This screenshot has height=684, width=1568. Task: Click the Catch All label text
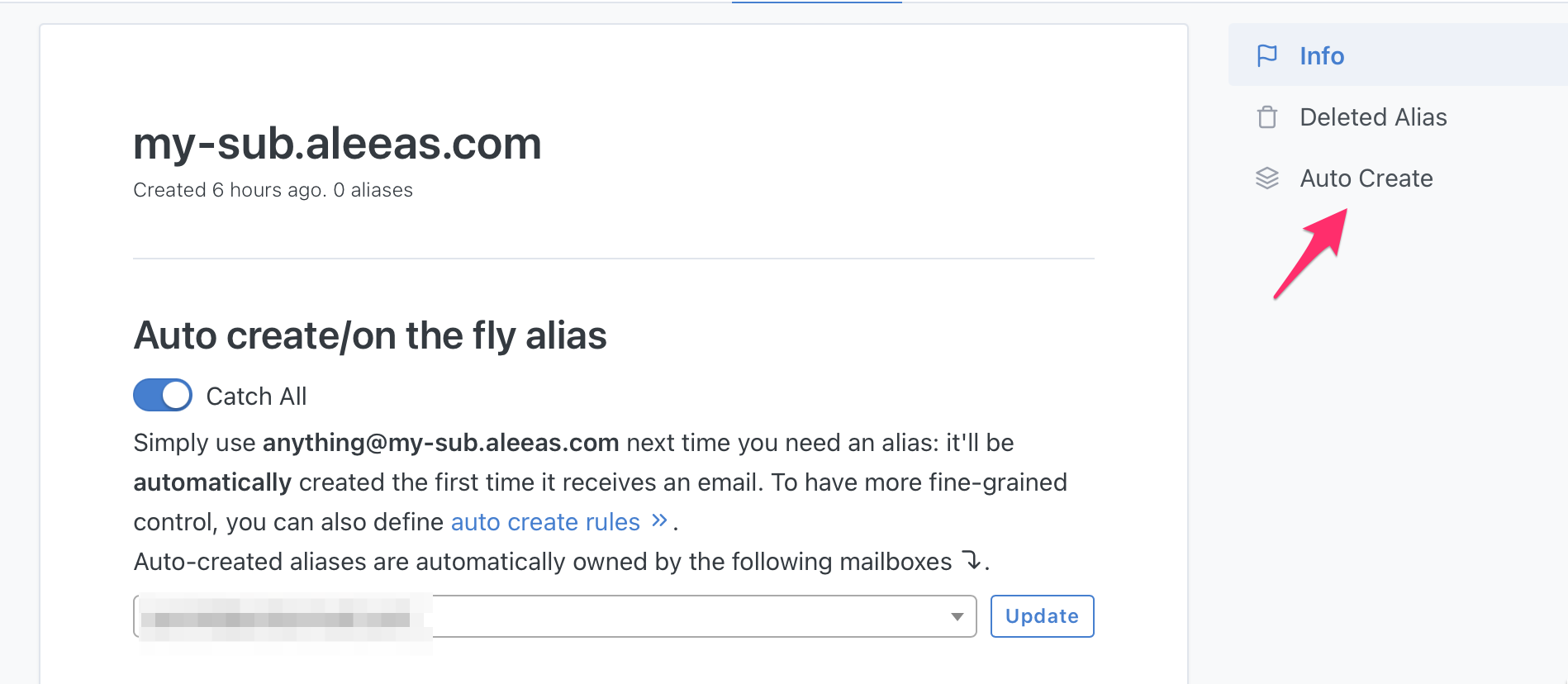pyautogui.click(x=256, y=397)
